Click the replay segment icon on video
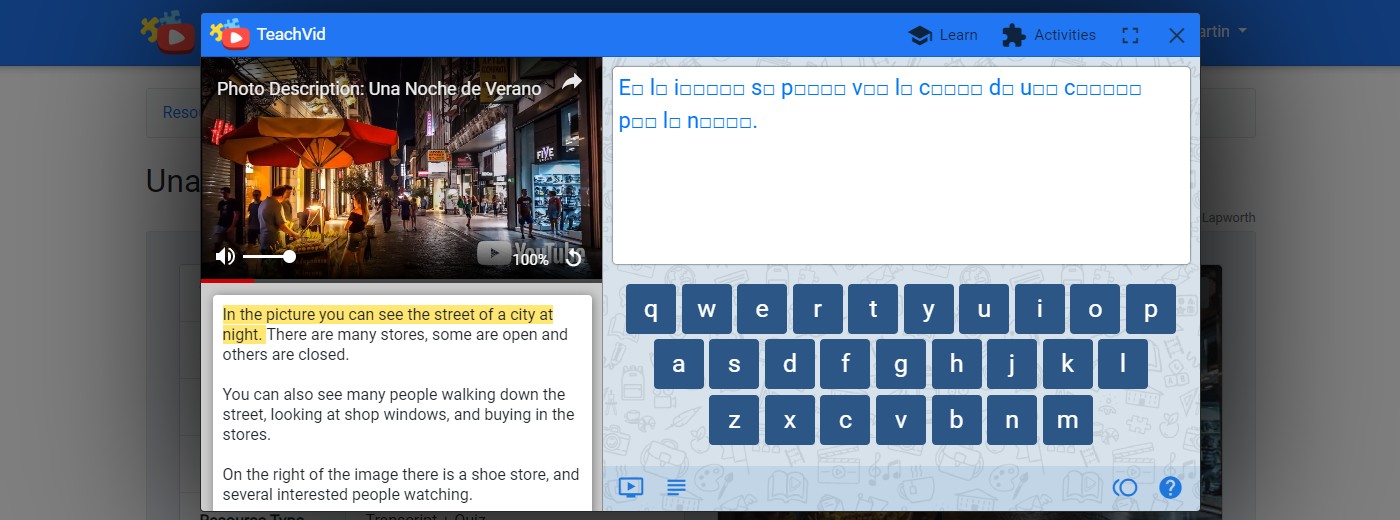The height and width of the screenshot is (520, 1400). pos(573,258)
